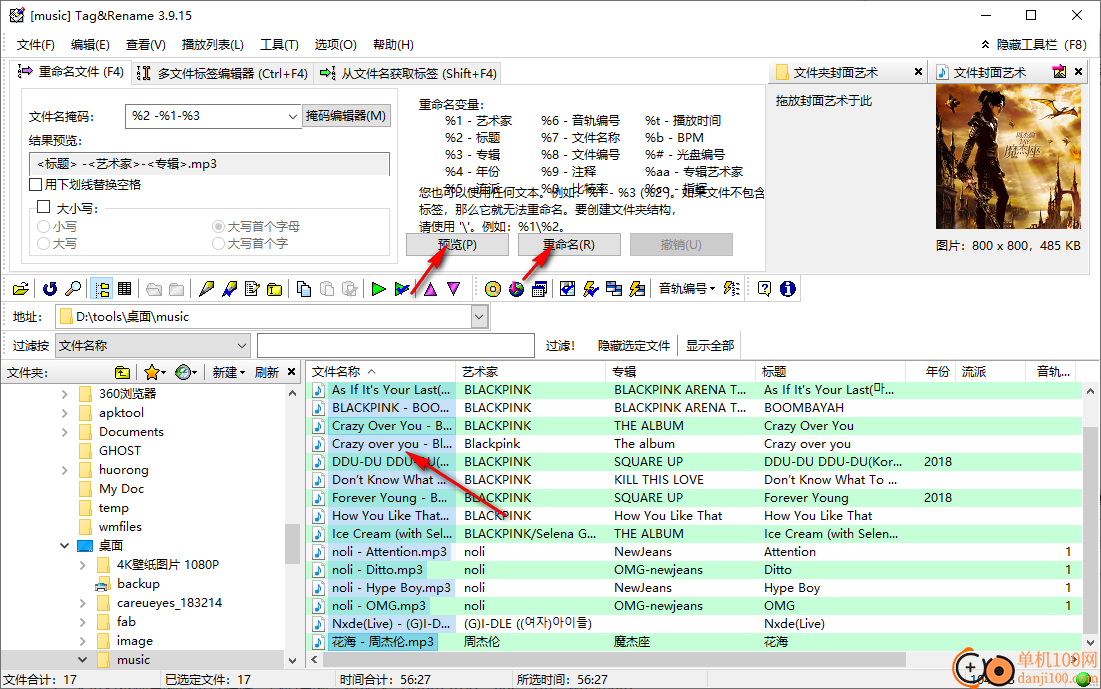
Task: Open the history globe dropdown
Action: [x=186, y=372]
